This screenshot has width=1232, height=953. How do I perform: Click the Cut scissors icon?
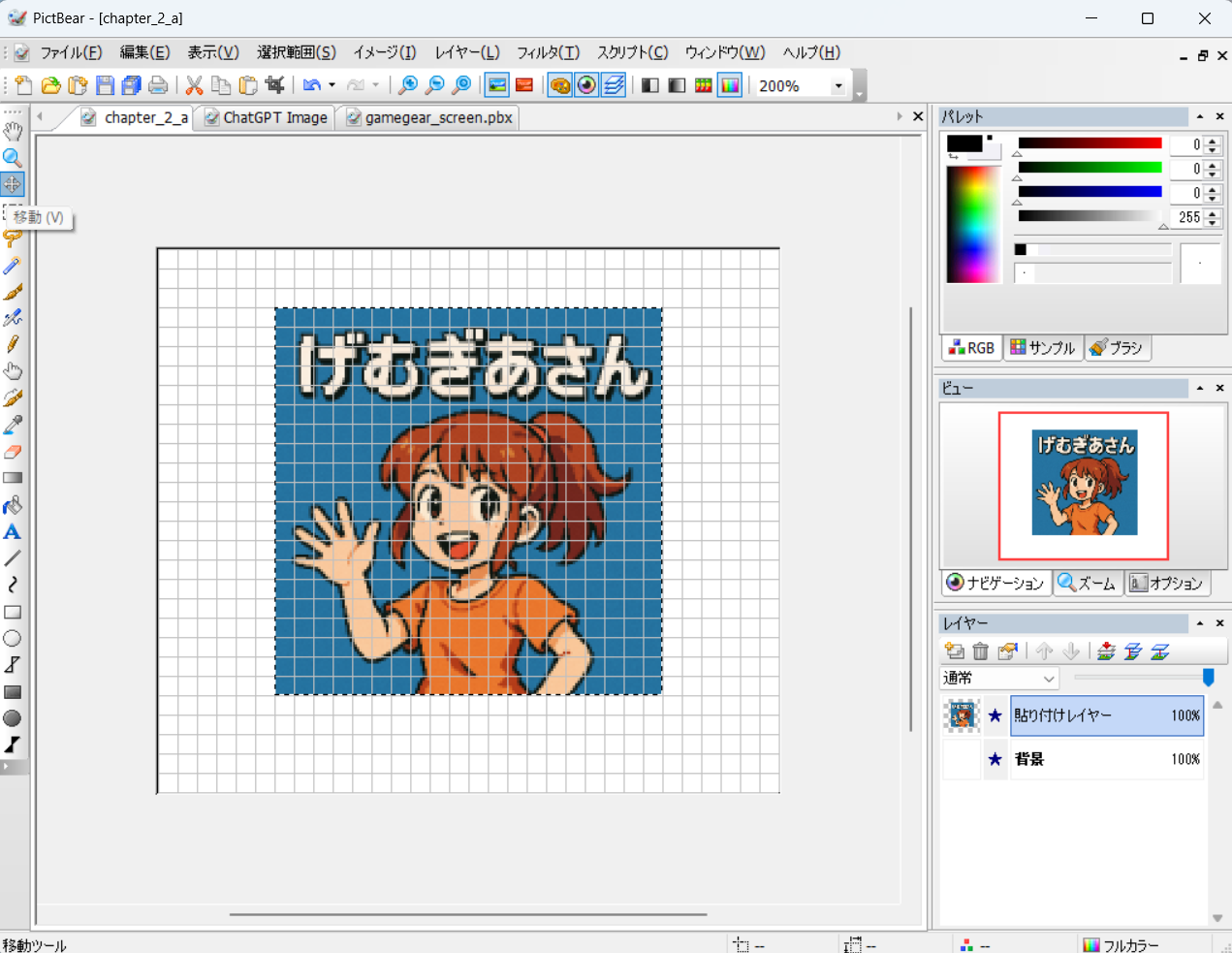click(x=194, y=85)
